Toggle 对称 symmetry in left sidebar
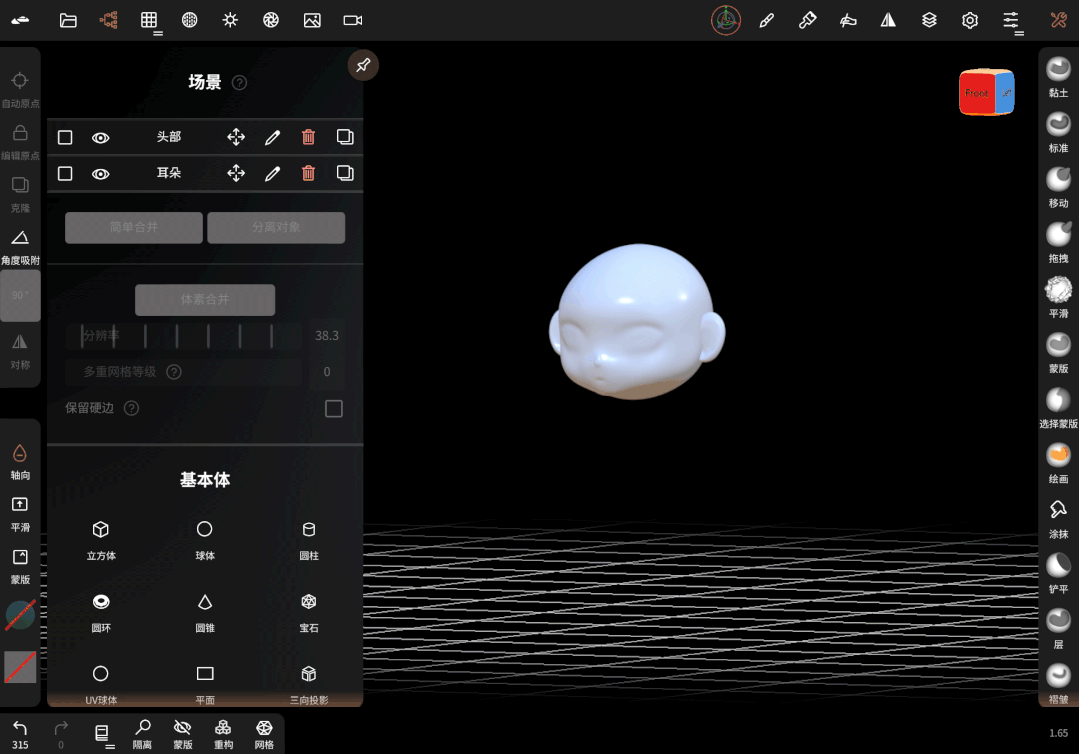 click(20, 351)
